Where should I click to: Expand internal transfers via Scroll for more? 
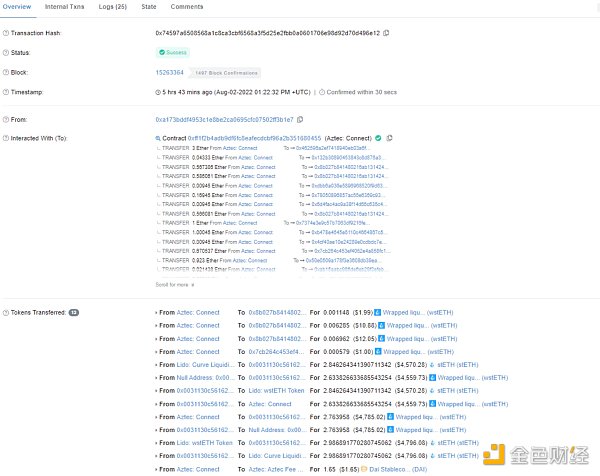pyautogui.click(x=172, y=284)
